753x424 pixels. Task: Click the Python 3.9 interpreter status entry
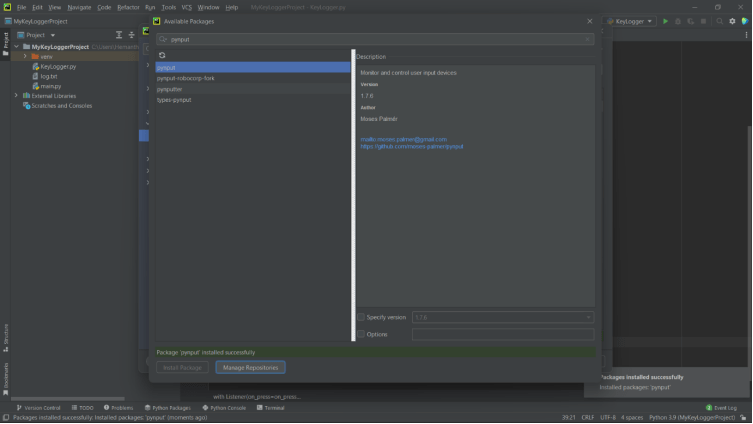(692, 418)
